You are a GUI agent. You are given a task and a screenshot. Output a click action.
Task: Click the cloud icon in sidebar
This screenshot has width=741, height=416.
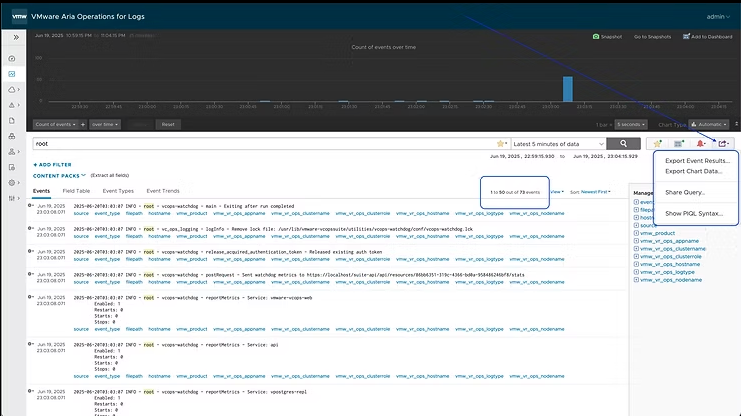pyautogui.click(x=12, y=89)
